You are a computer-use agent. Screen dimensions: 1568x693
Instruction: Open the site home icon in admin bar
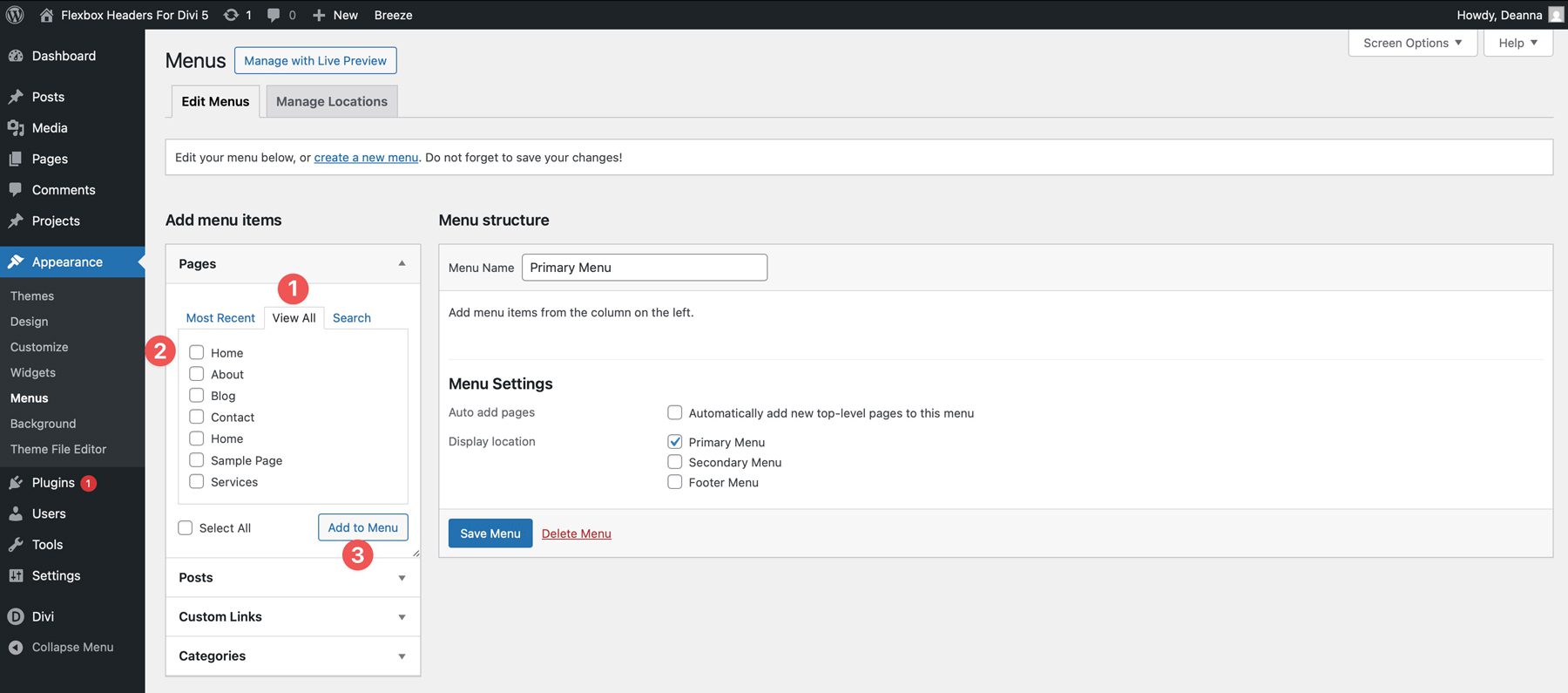(46, 15)
